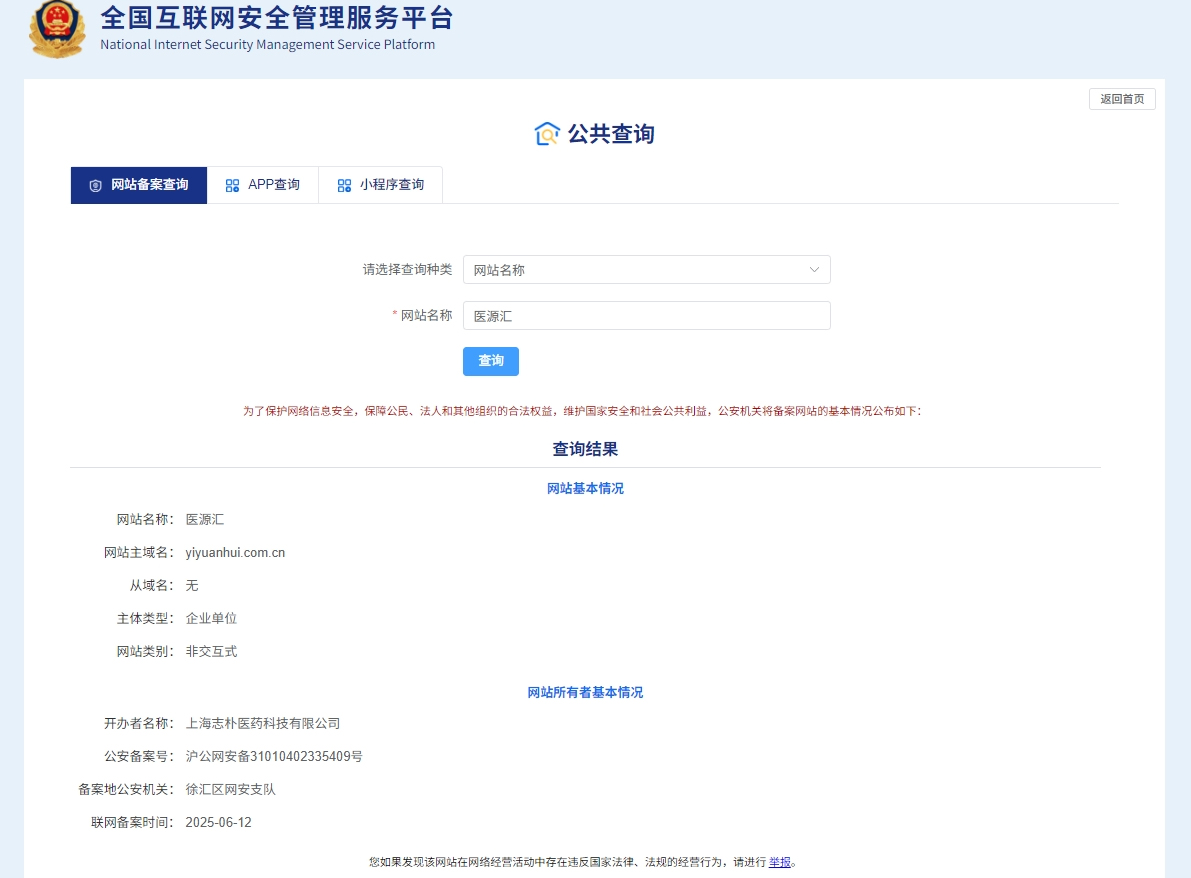Click the 网站所有者基本情况 section heading
1191x878 pixels.
585,692
